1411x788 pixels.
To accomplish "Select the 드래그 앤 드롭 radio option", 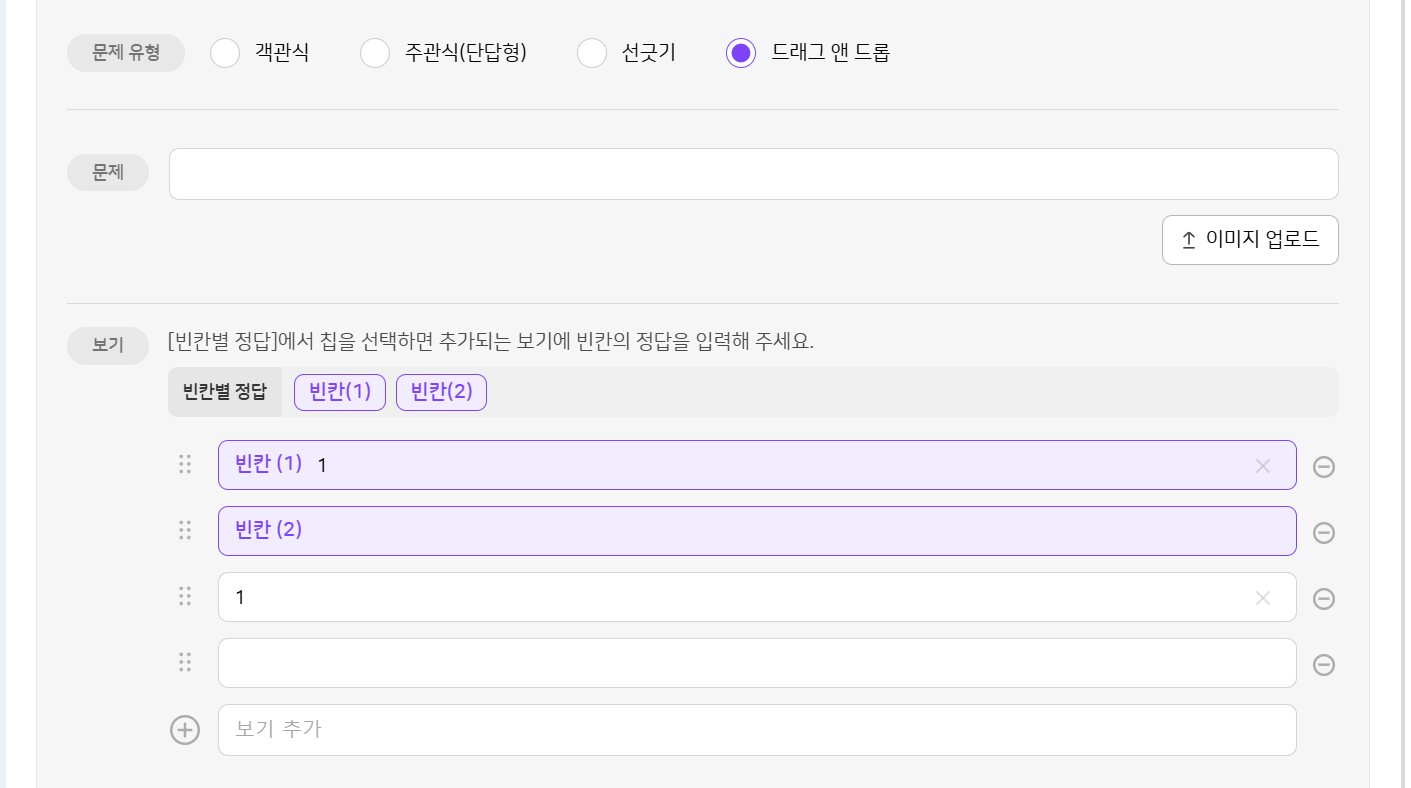I will [741, 53].
